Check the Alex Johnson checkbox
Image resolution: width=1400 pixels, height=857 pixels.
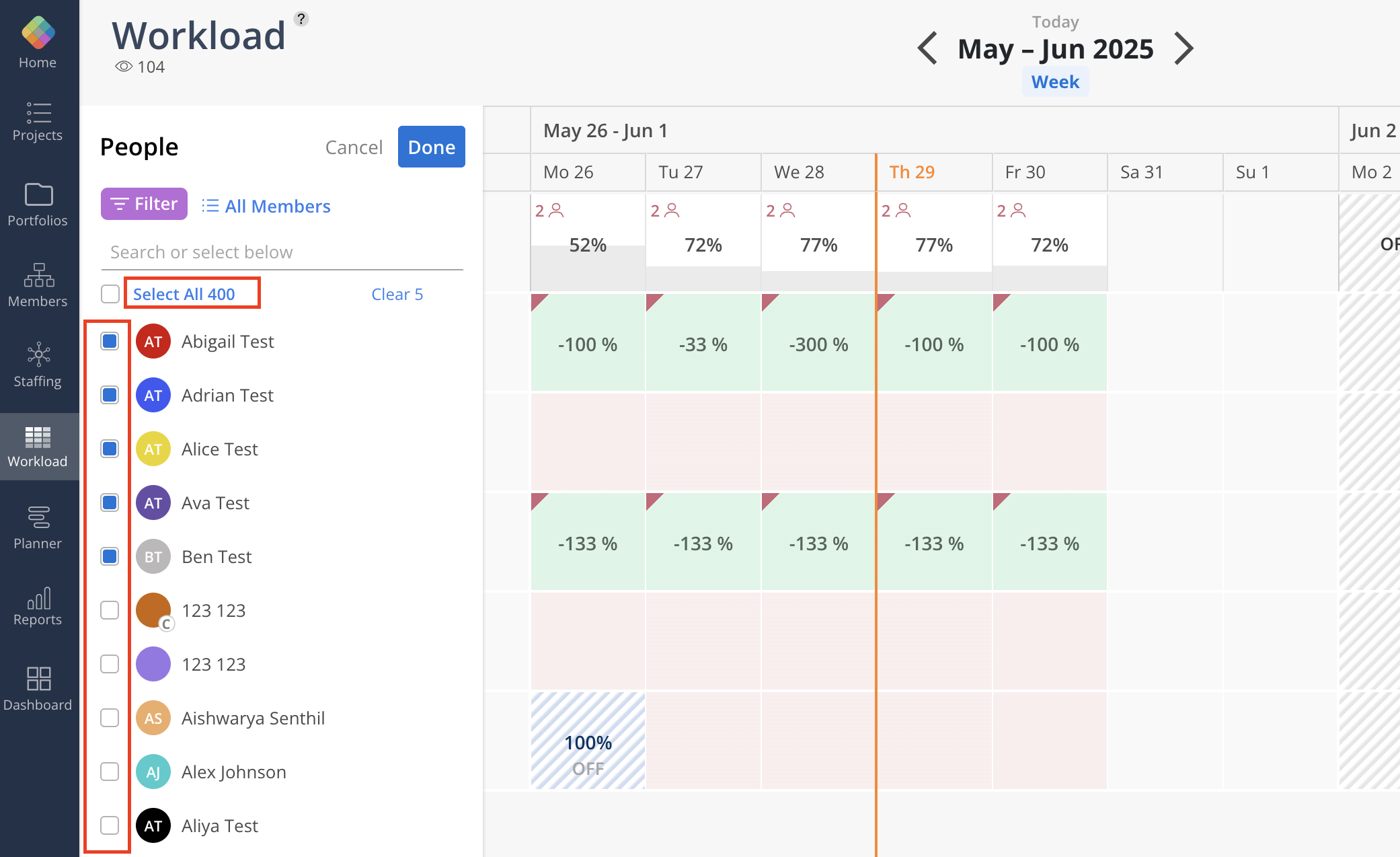point(110,772)
